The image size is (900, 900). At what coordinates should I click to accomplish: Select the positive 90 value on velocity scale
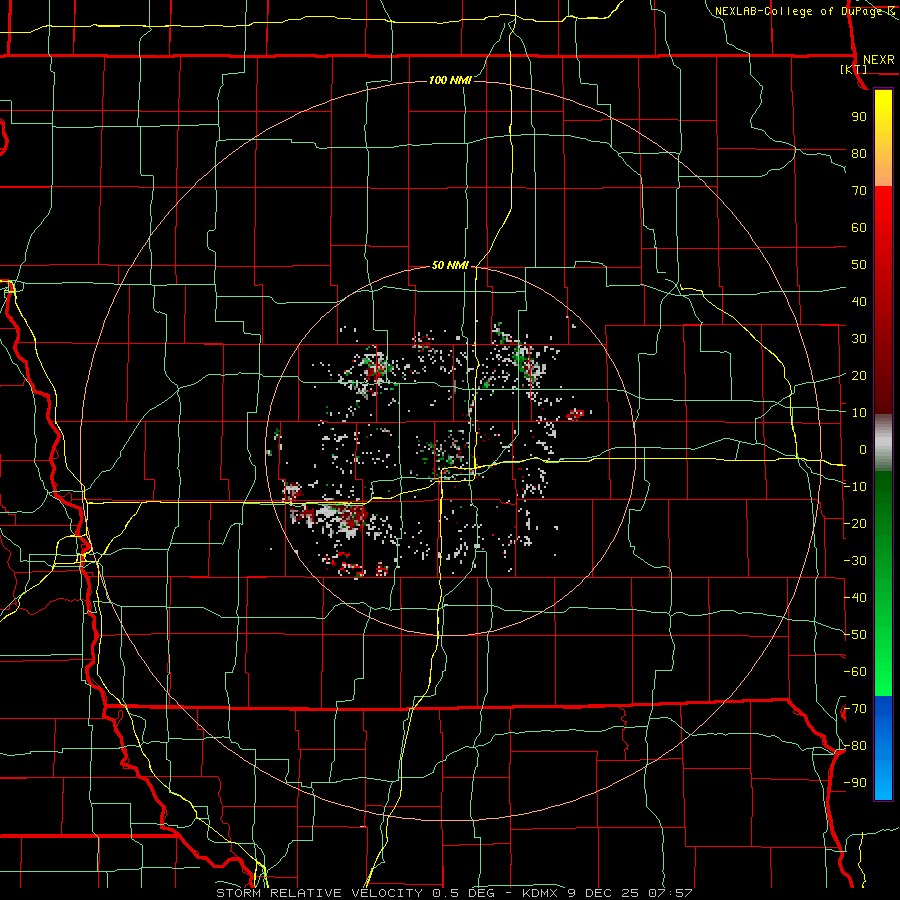pos(859,117)
